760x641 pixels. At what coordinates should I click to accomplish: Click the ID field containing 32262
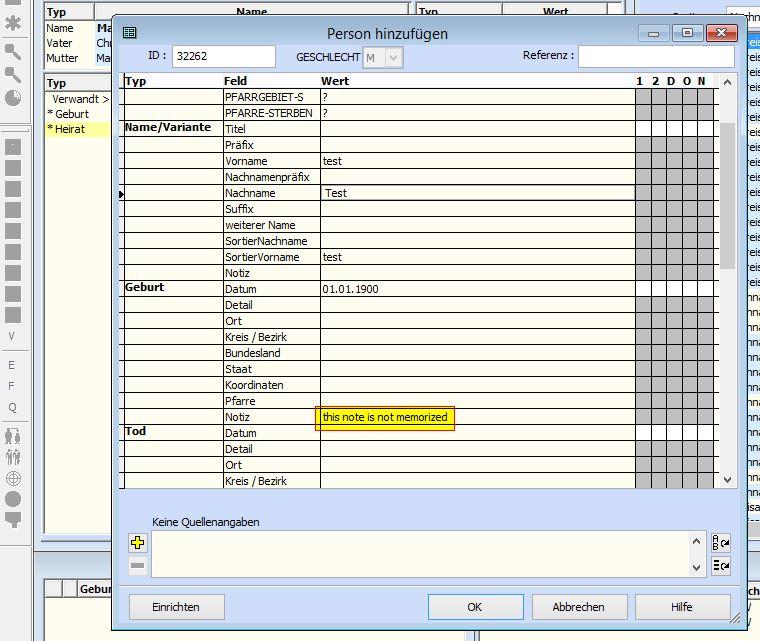point(224,56)
